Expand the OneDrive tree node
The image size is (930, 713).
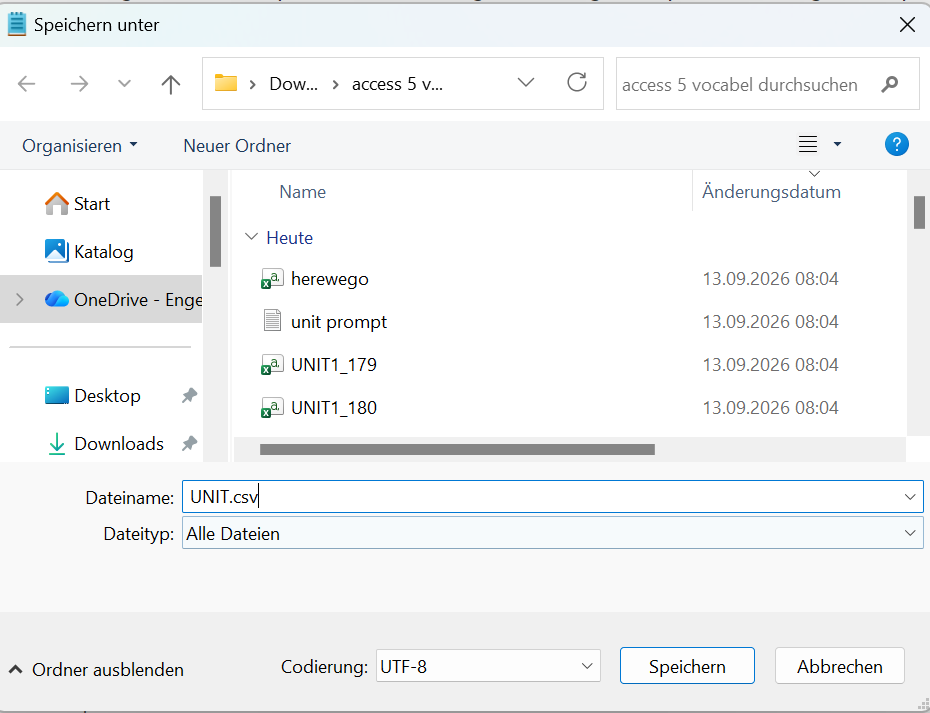[x=20, y=300]
